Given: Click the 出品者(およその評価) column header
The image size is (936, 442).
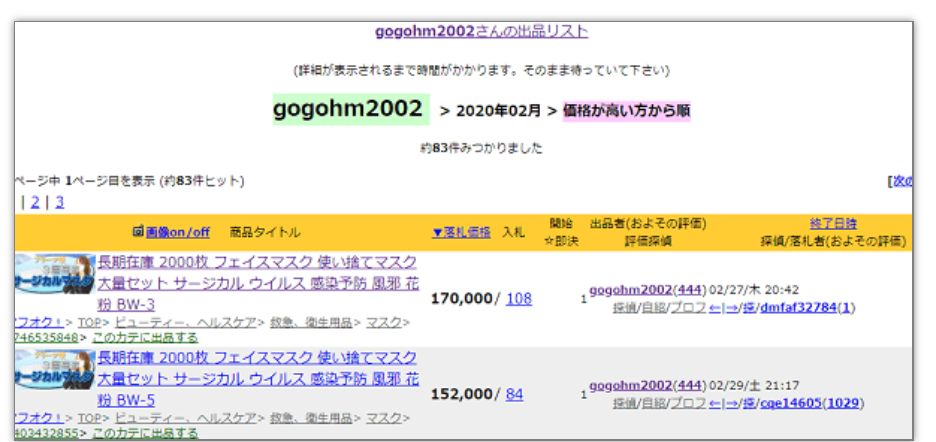Looking at the screenshot, I should [x=648, y=223].
